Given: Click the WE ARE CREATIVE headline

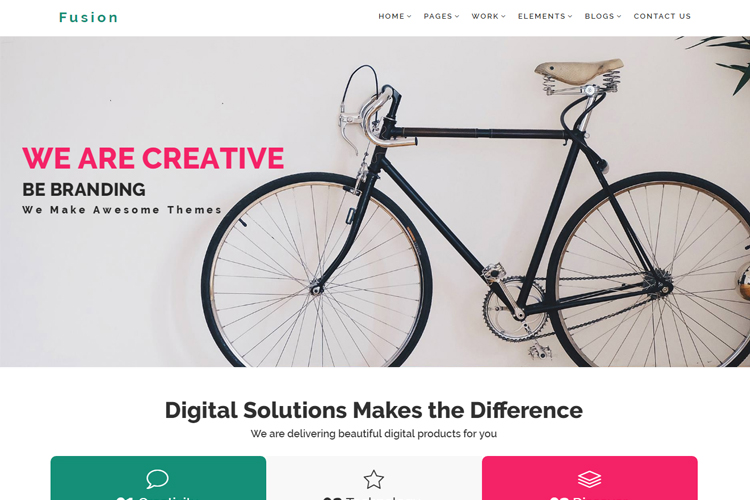Looking at the screenshot, I should click(x=153, y=158).
